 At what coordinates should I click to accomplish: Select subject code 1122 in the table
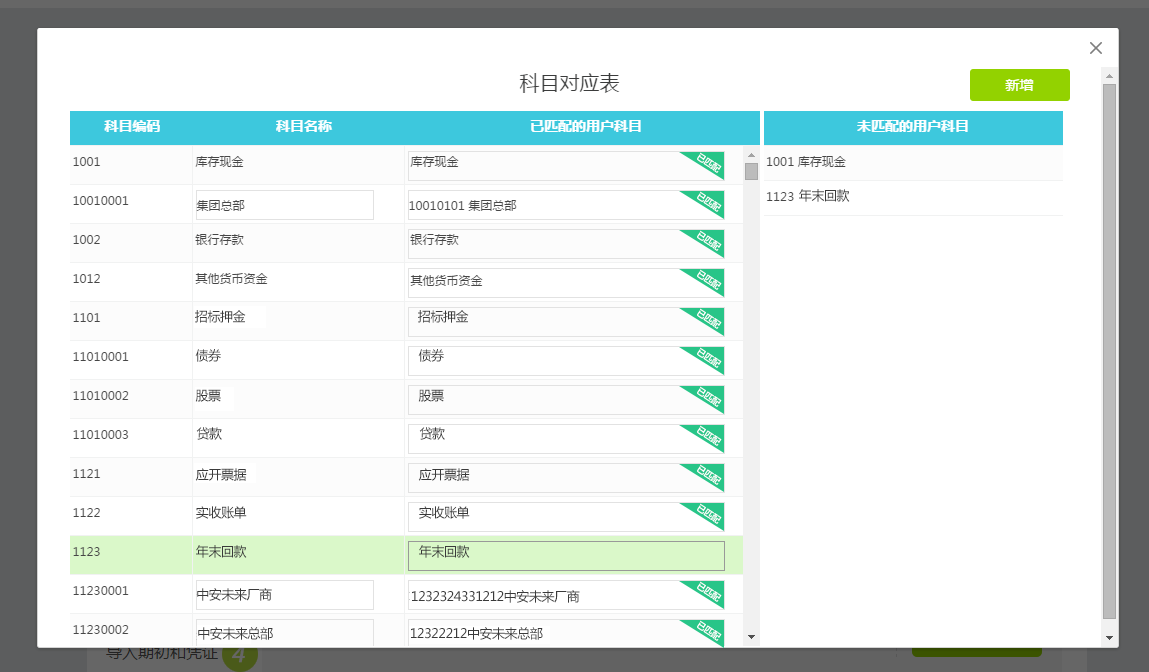tap(86, 513)
